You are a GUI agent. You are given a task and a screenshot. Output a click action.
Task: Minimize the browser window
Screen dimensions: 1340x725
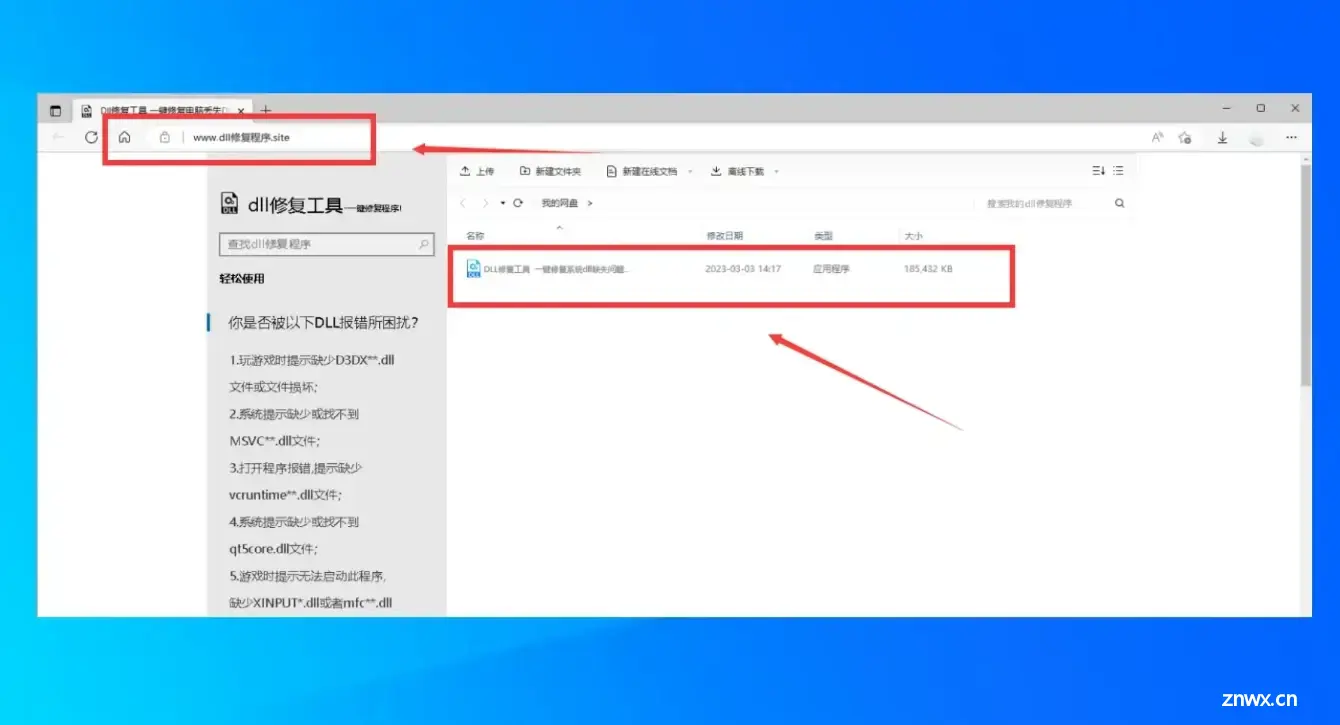1227,108
